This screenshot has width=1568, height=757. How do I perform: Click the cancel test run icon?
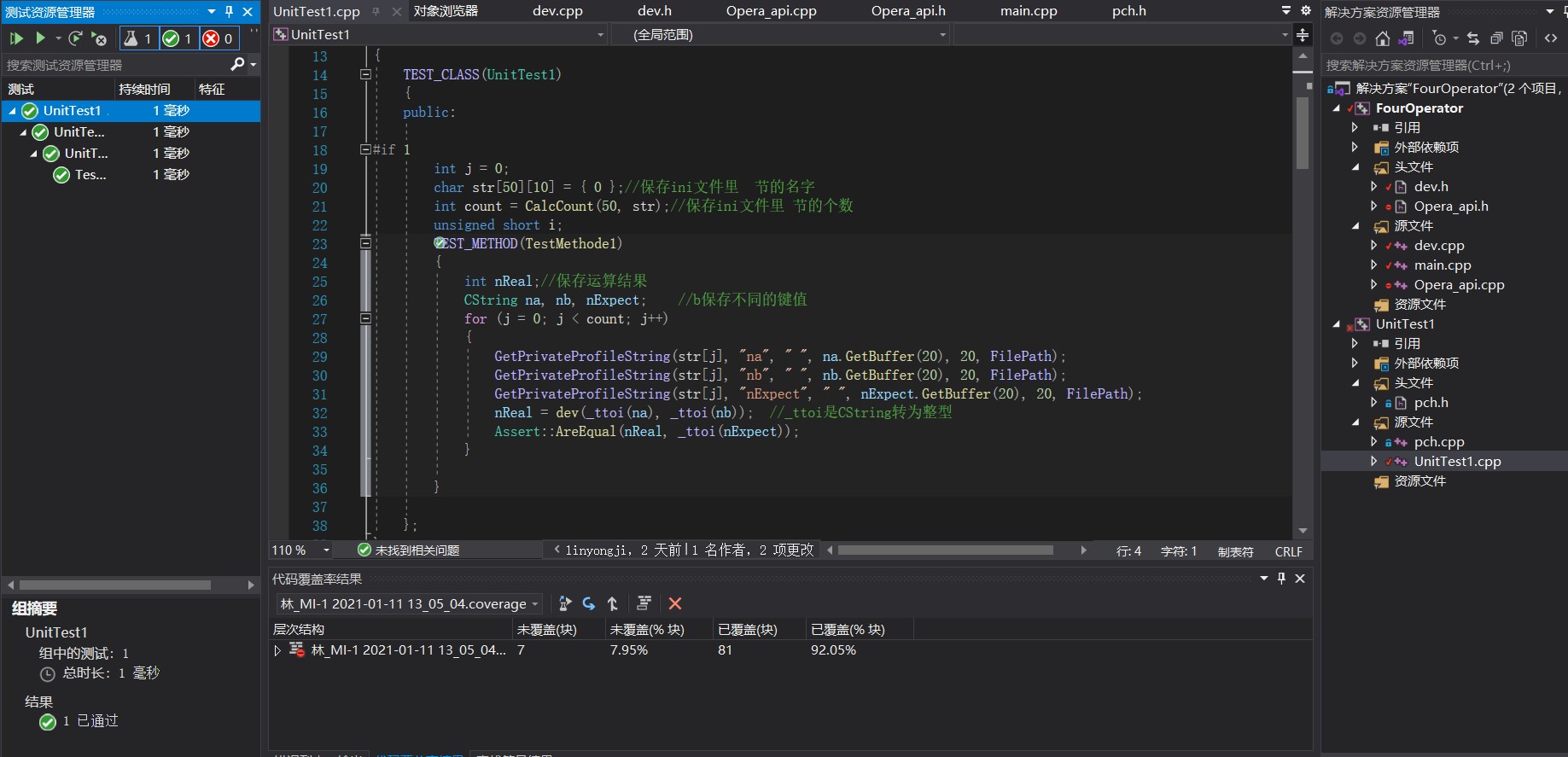(99, 38)
